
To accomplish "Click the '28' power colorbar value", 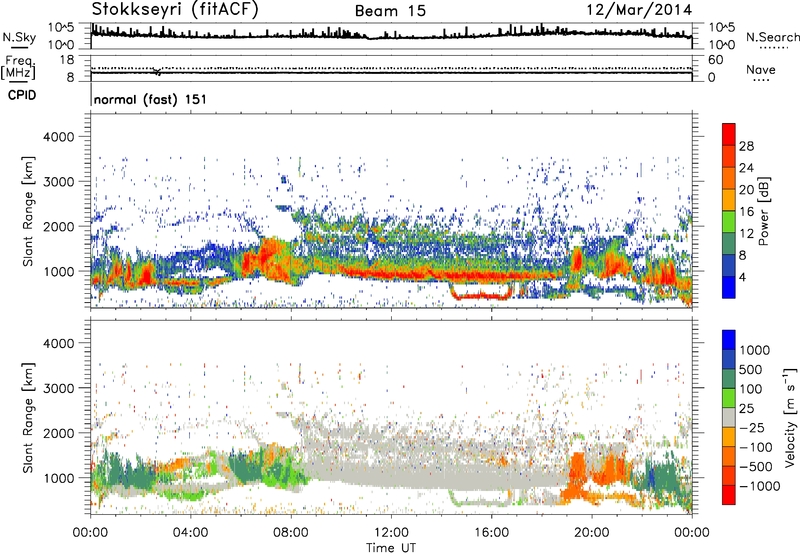I will tap(746, 146).
